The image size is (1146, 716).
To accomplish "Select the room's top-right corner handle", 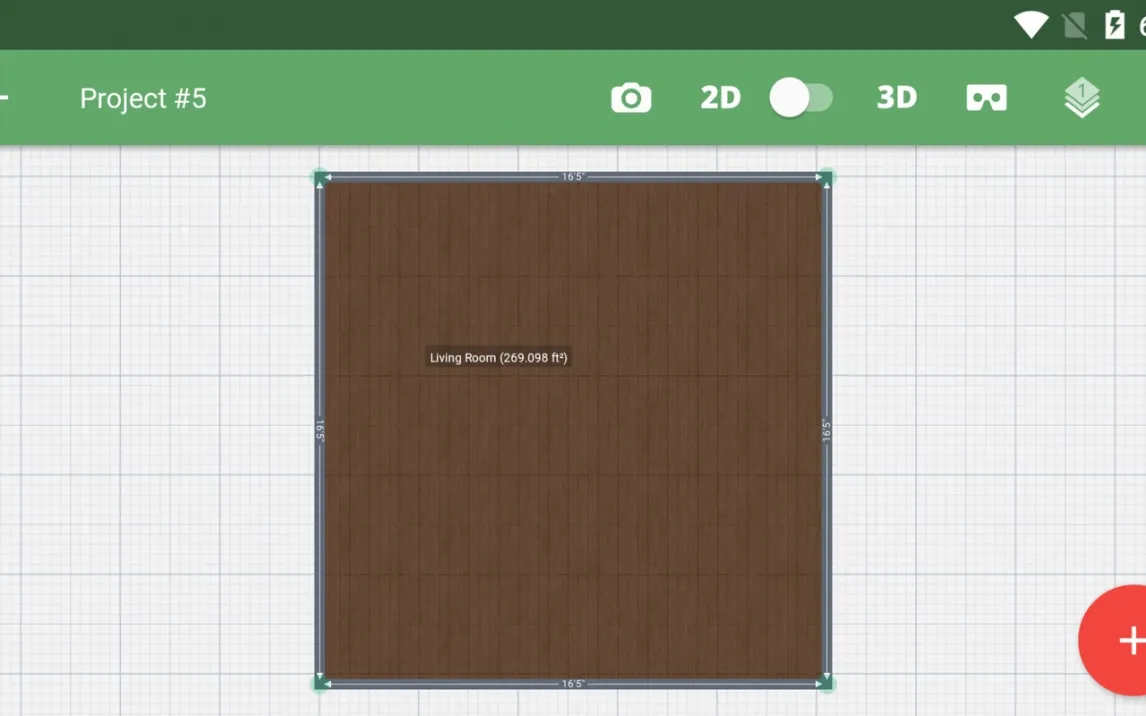I will (827, 178).
